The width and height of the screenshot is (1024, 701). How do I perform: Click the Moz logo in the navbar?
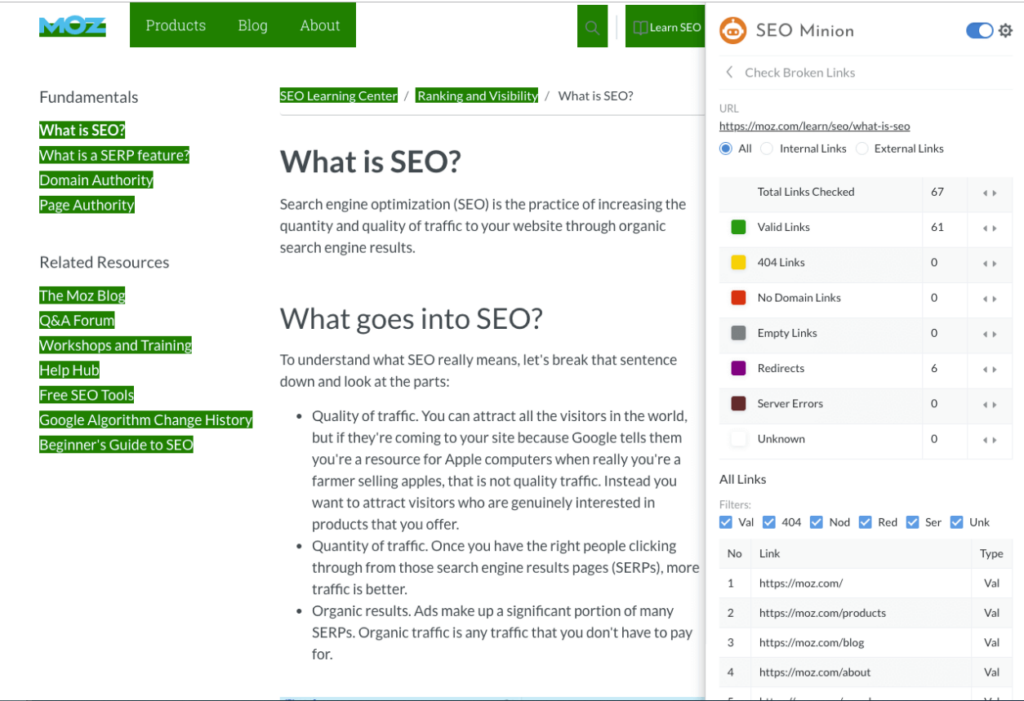[x=71, y=25]
